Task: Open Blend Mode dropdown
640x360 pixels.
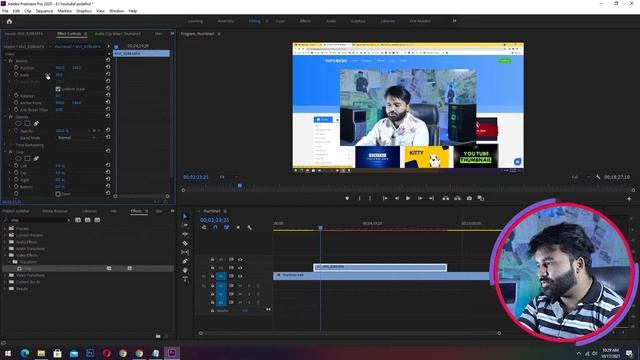Action: coord(76,138)
